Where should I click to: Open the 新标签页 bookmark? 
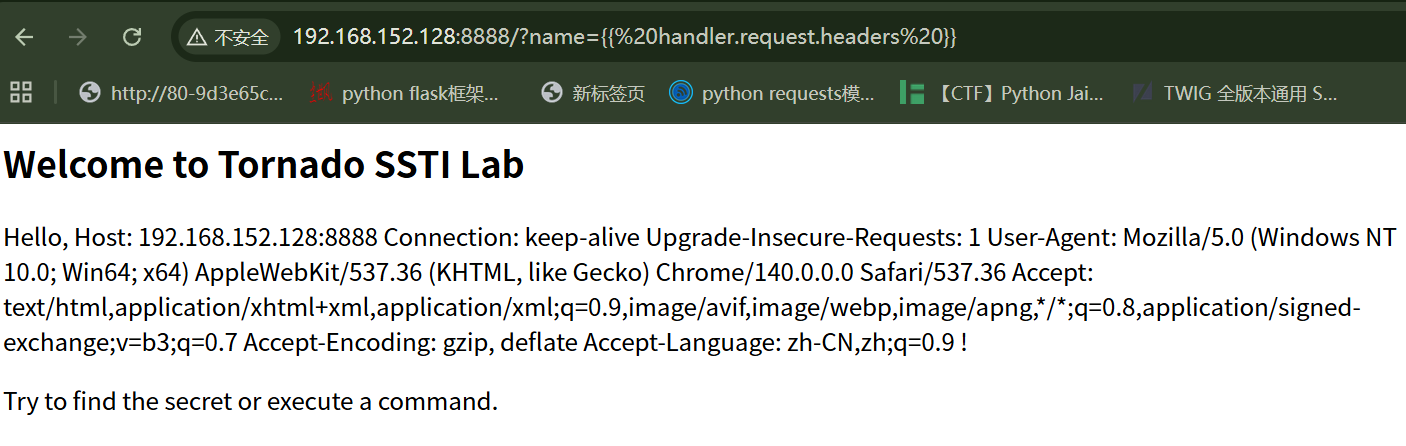593,93
